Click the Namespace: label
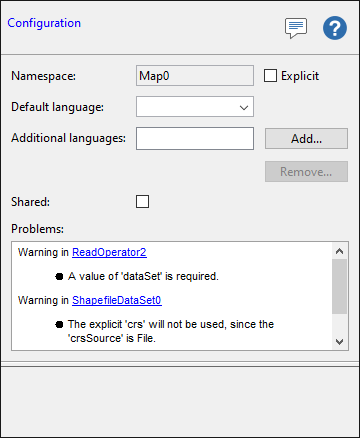 click(x=43, y=76)
